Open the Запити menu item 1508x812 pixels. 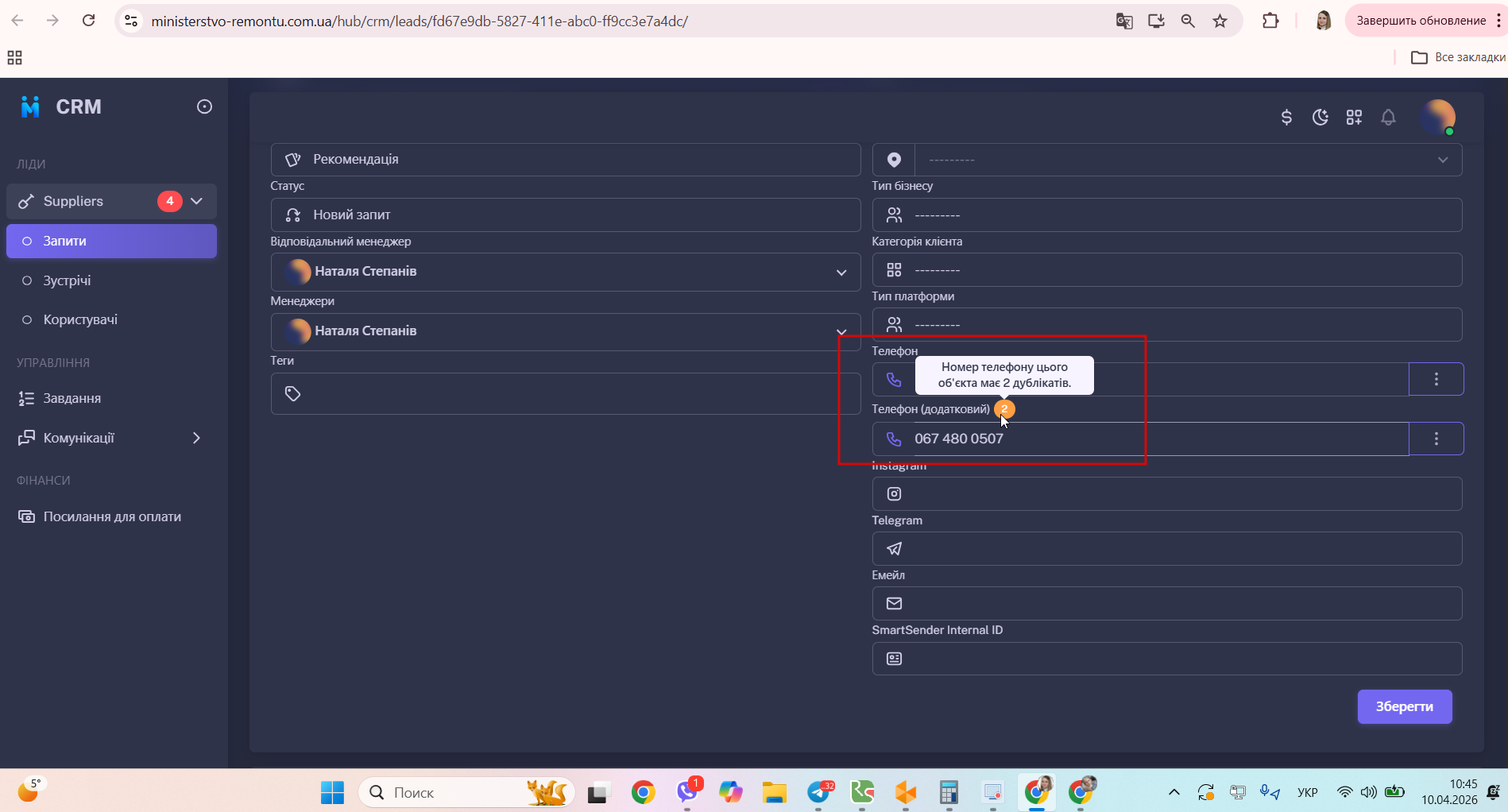coord(111,241)
